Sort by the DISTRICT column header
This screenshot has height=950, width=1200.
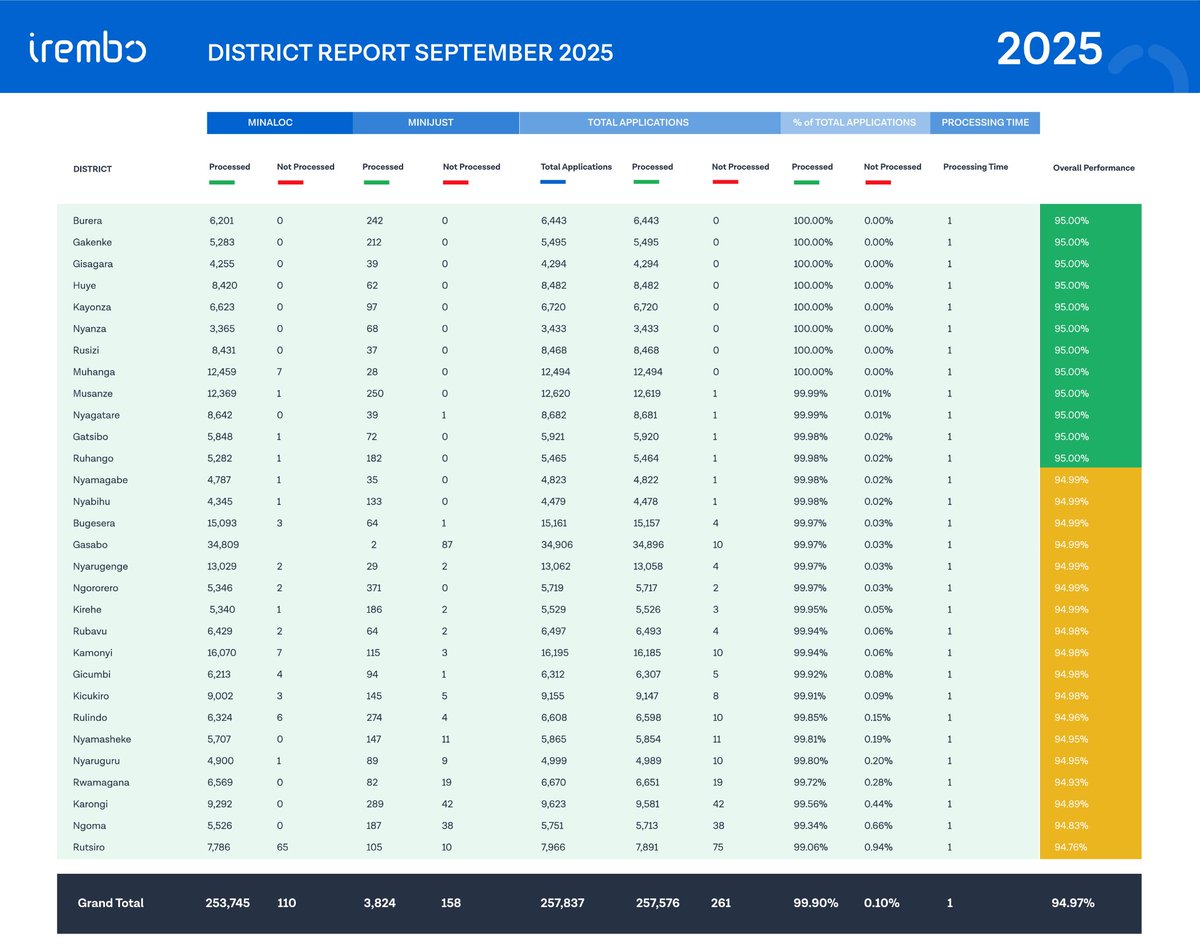92,168
